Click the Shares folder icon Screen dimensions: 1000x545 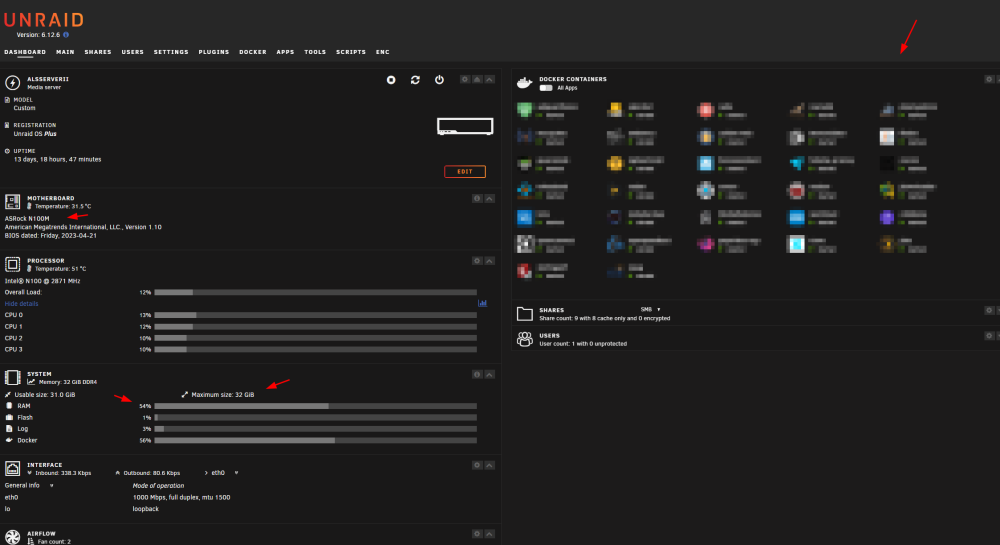click(x=524, y=314)
